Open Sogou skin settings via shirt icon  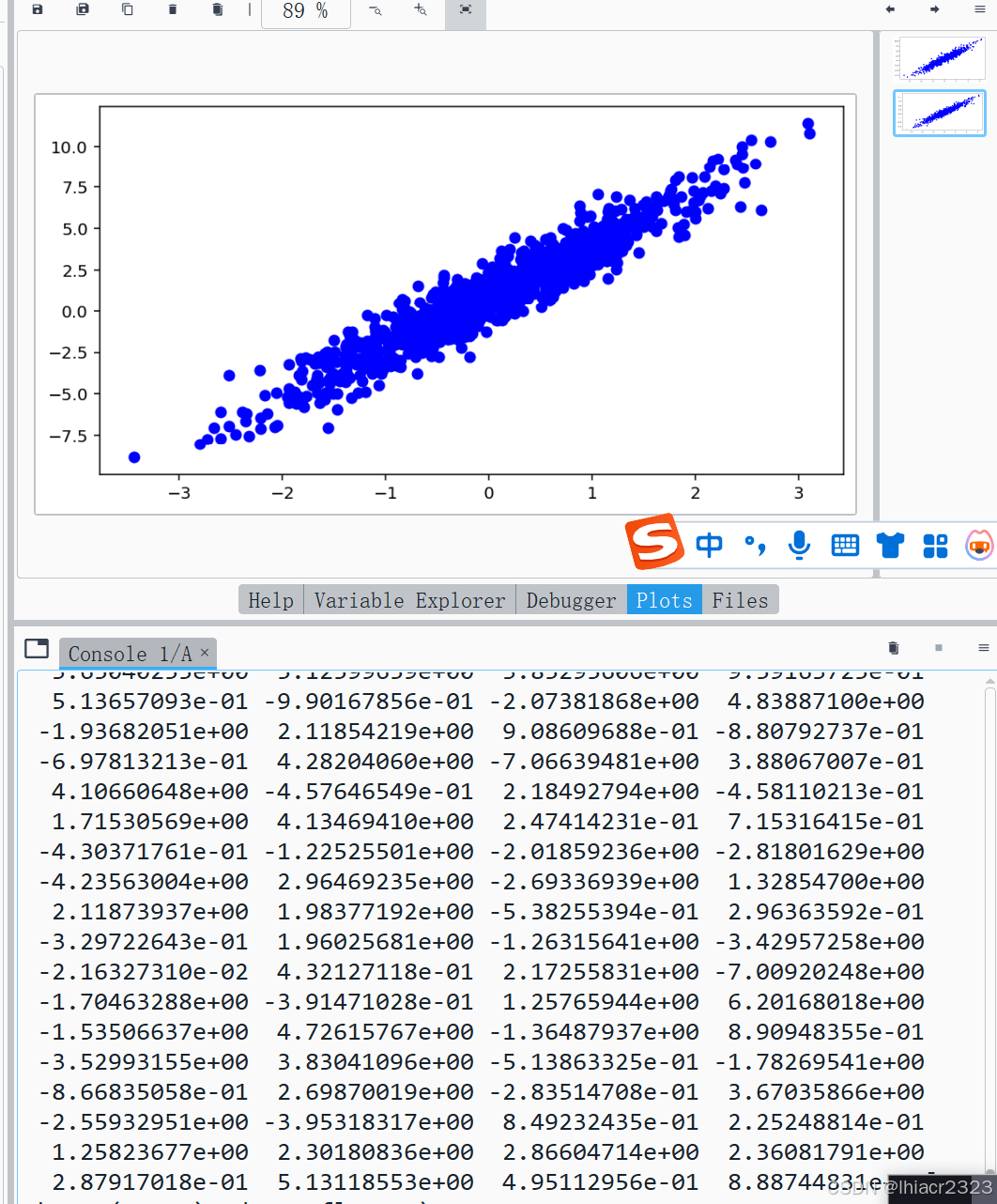pyautogui.click(x=889, y=545)
